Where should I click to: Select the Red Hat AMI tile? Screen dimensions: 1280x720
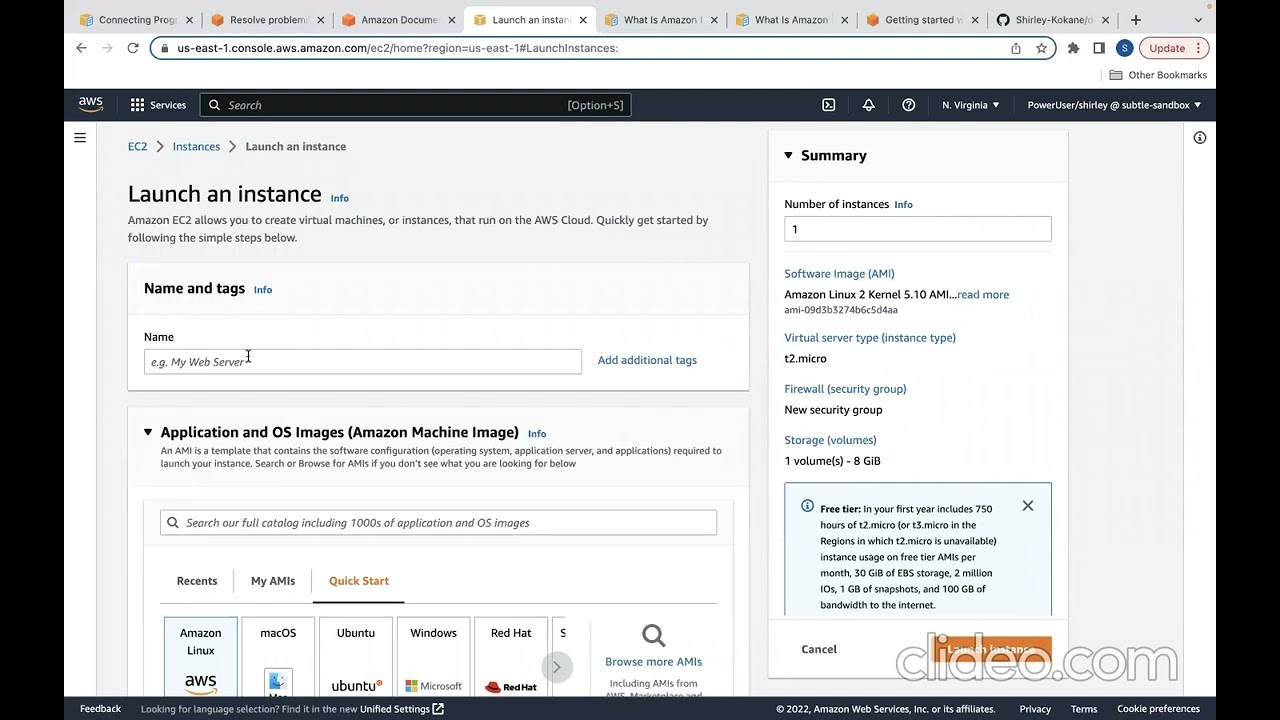(x=511, y=657)
